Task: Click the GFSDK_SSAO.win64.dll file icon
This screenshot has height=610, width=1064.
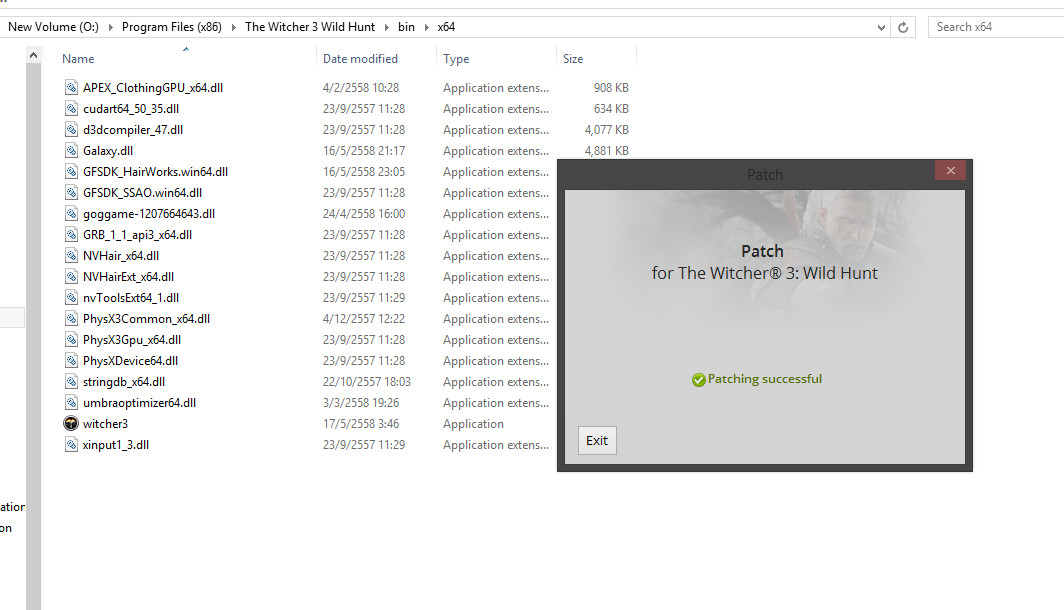Action: click(71, 193)
